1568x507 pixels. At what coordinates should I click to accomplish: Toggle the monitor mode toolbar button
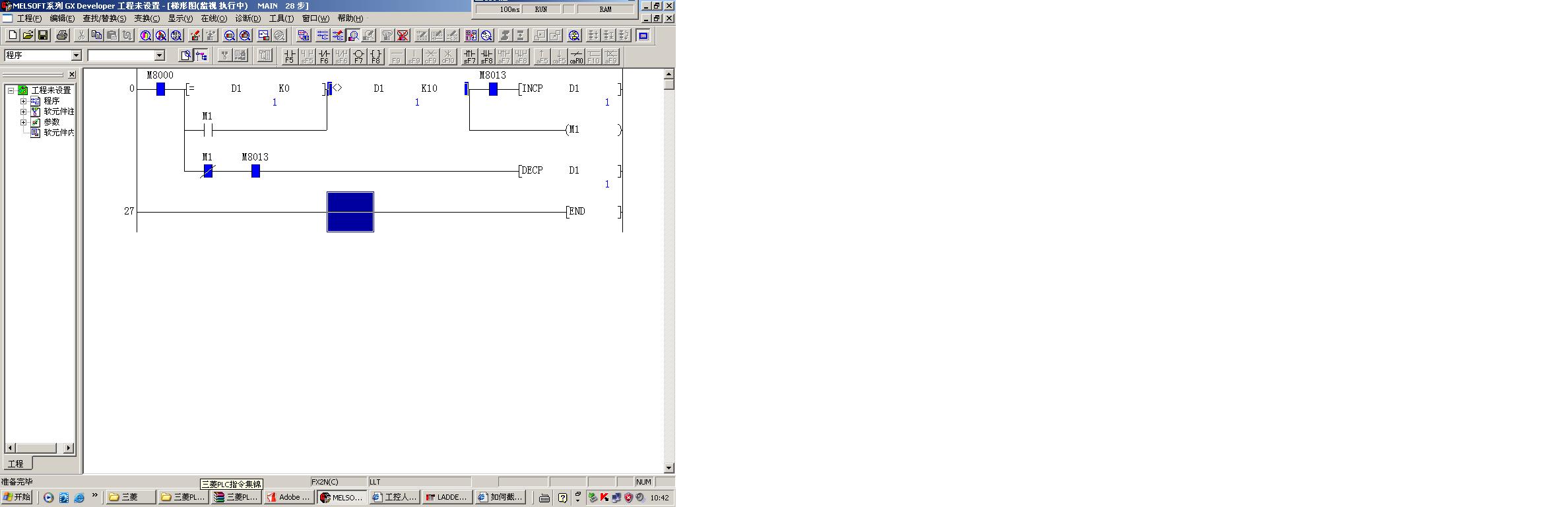click(353, 36)
